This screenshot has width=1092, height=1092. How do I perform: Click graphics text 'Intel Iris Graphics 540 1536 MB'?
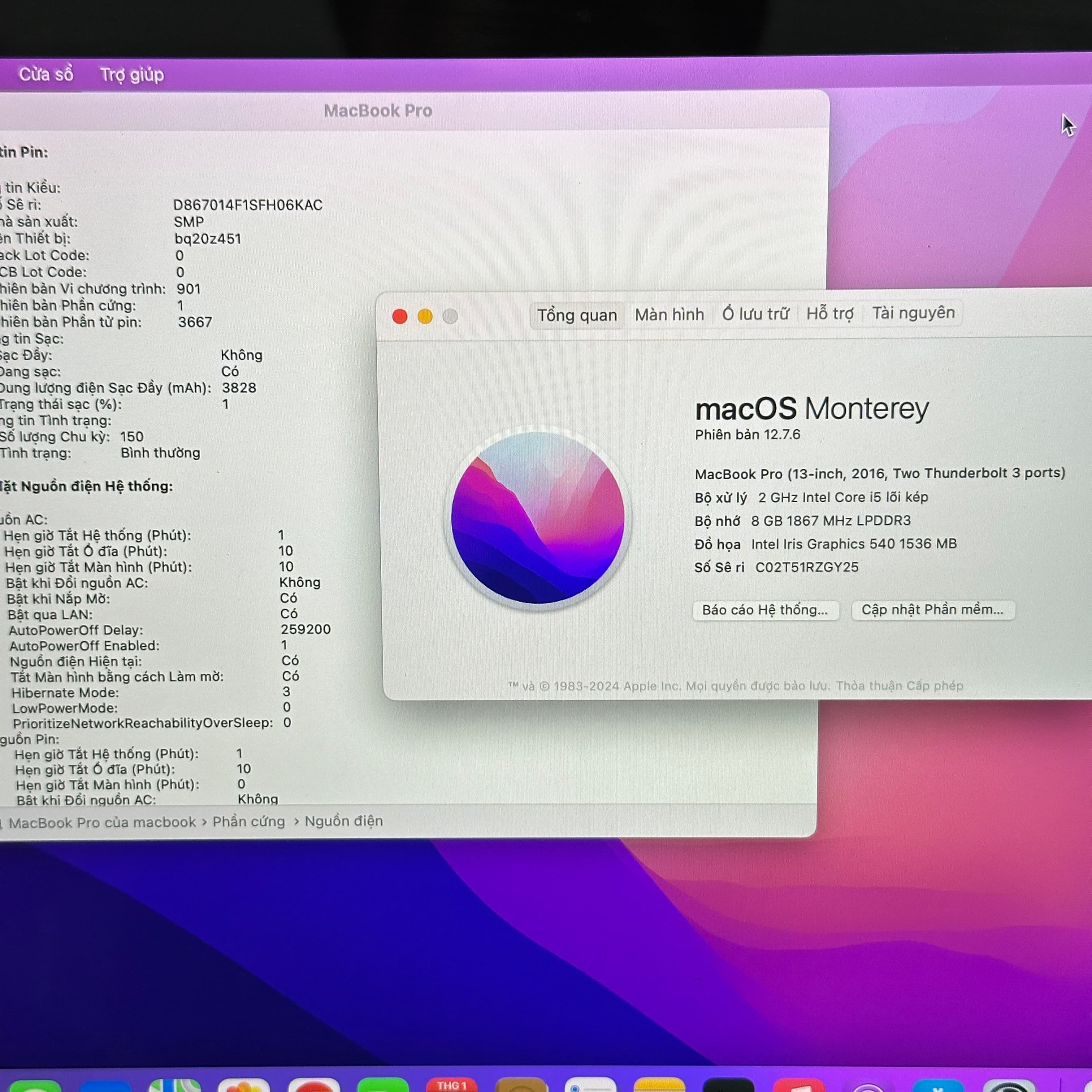click(853, 544)
